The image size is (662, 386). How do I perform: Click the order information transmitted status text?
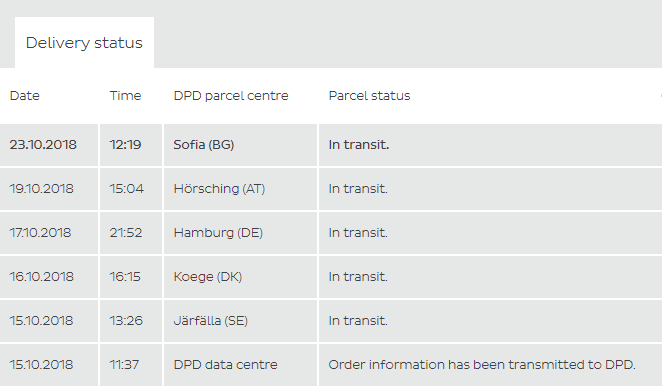[482, 365]
